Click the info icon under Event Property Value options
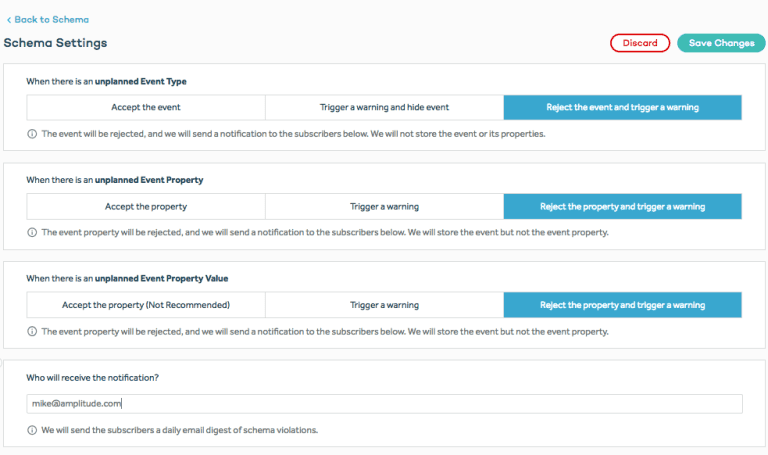The image size is (768, 455). click(x=32, y=331)
